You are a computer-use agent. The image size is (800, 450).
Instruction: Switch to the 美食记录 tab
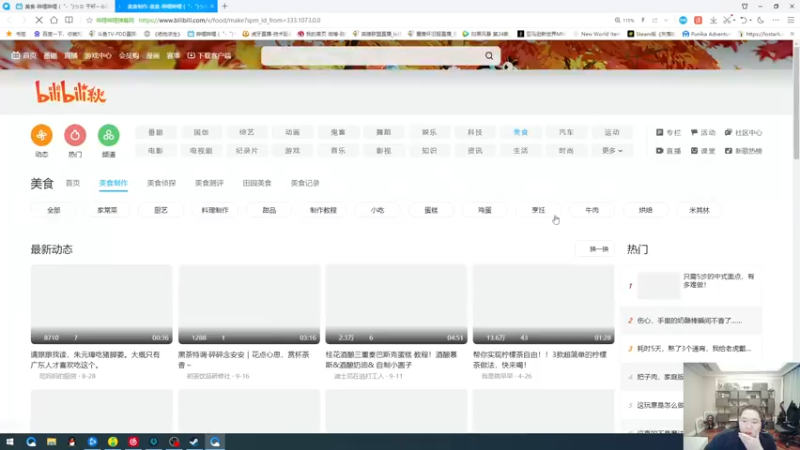(305, 183)
